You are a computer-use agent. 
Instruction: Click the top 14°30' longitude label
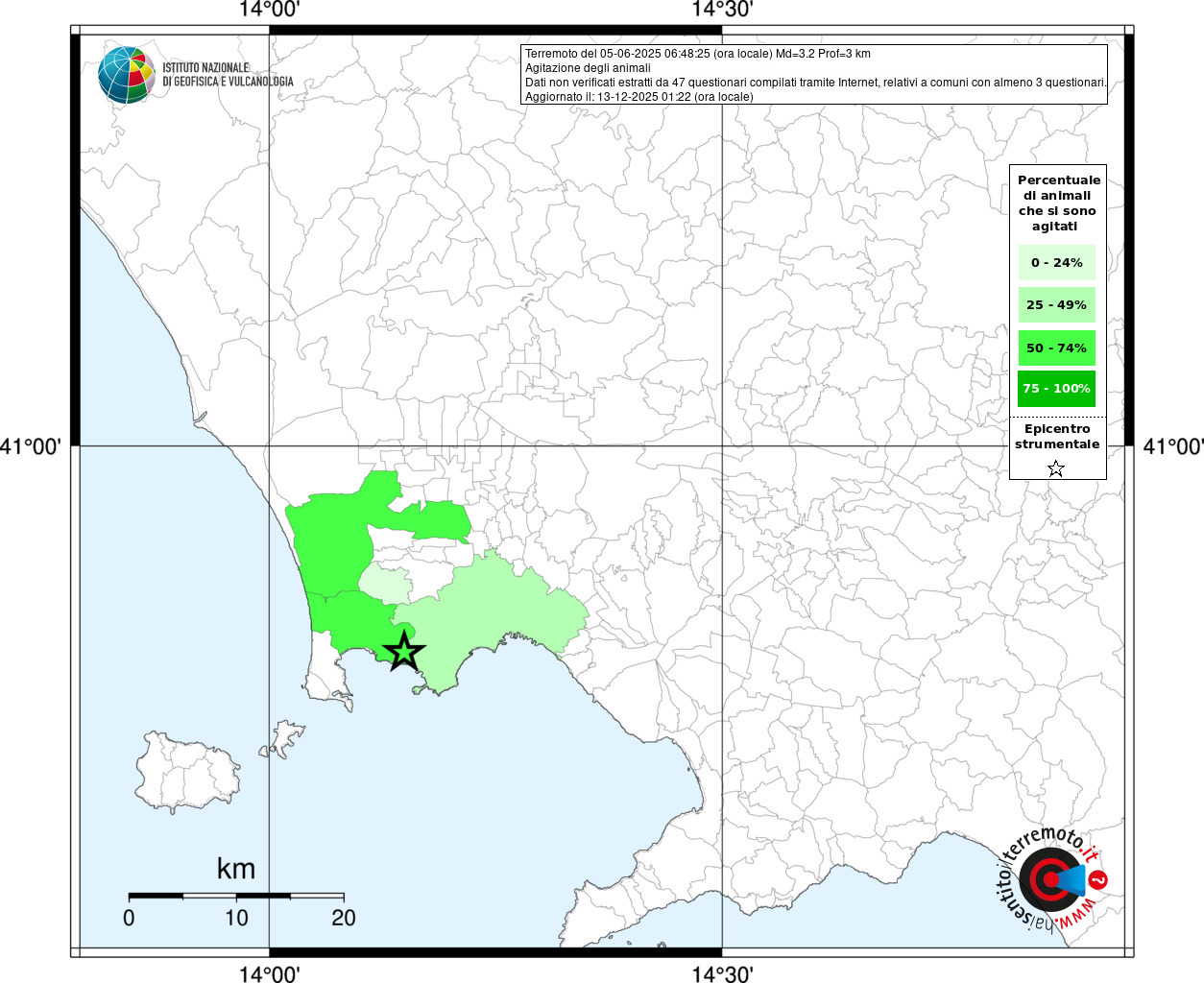pos(722,10)
